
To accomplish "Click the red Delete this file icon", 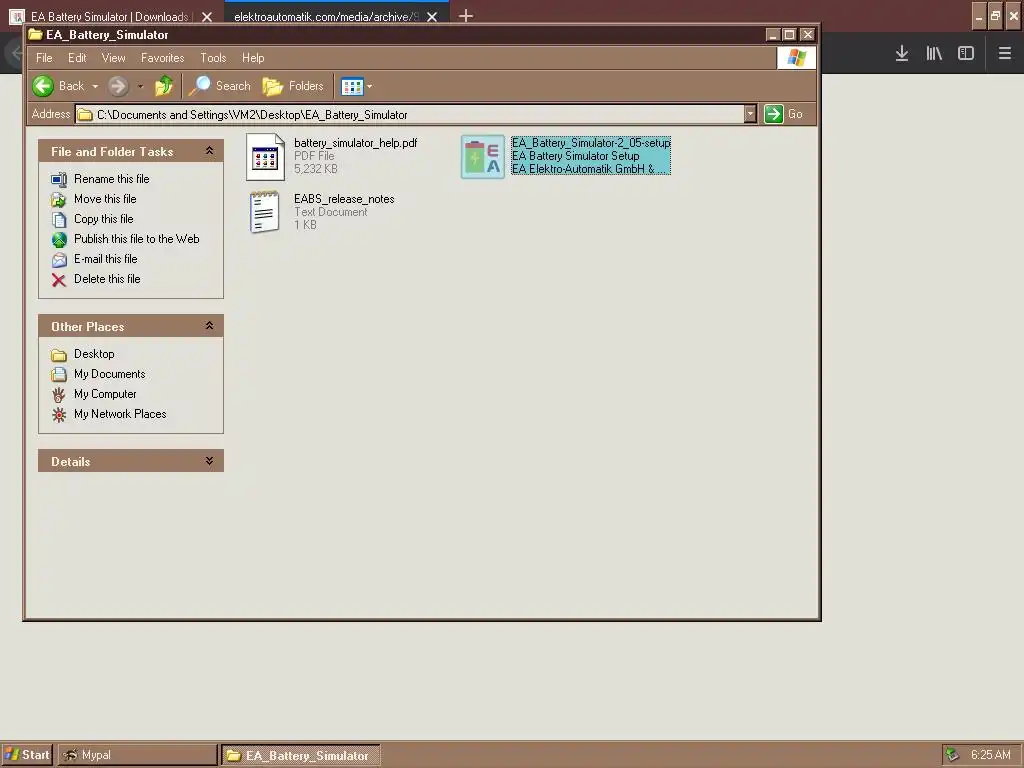I will click(59, 280).
